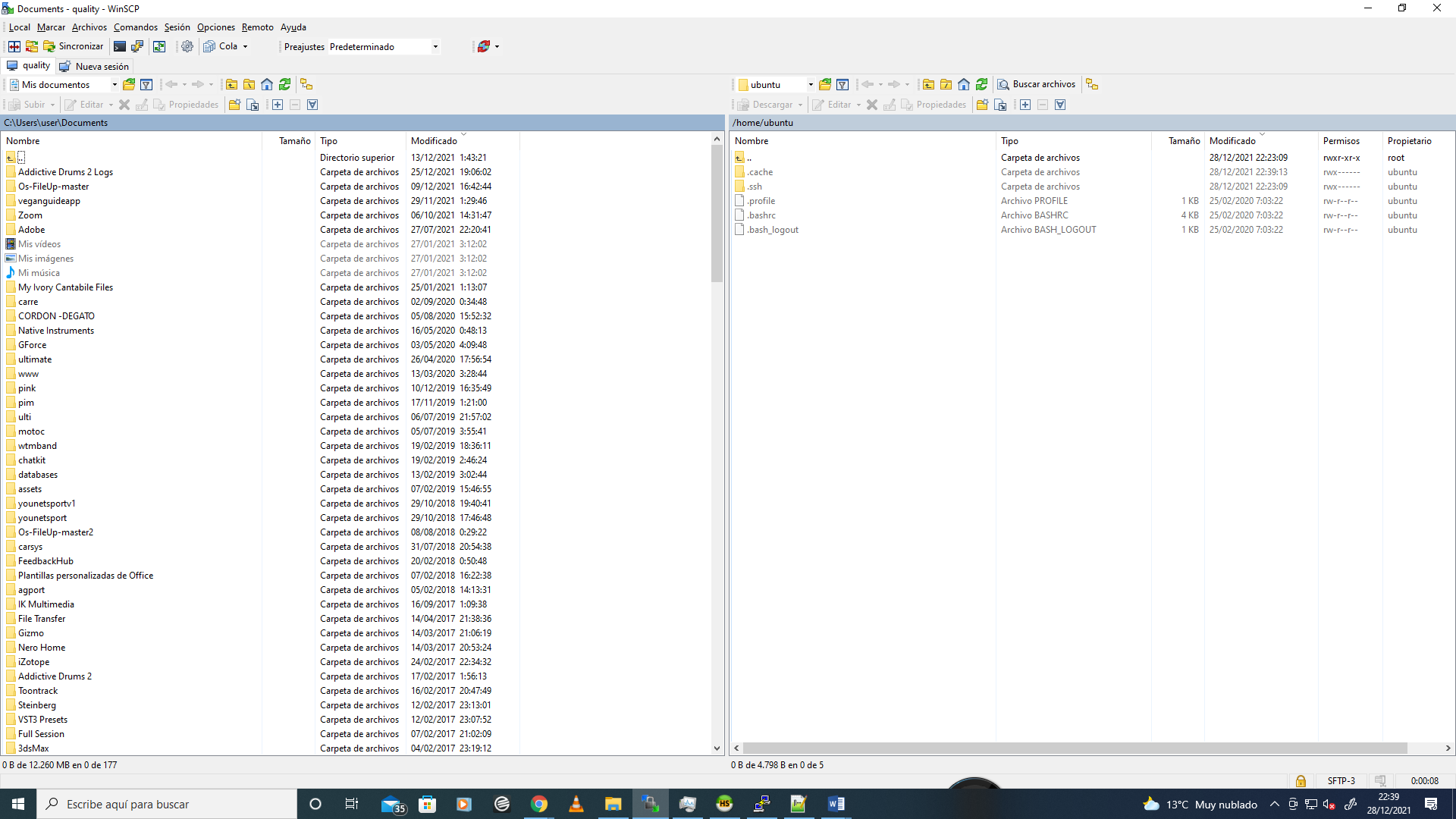The image size is (1456, 819).
Task: Select the .bashrc file in remote panel
Action: tap(761, 215)
